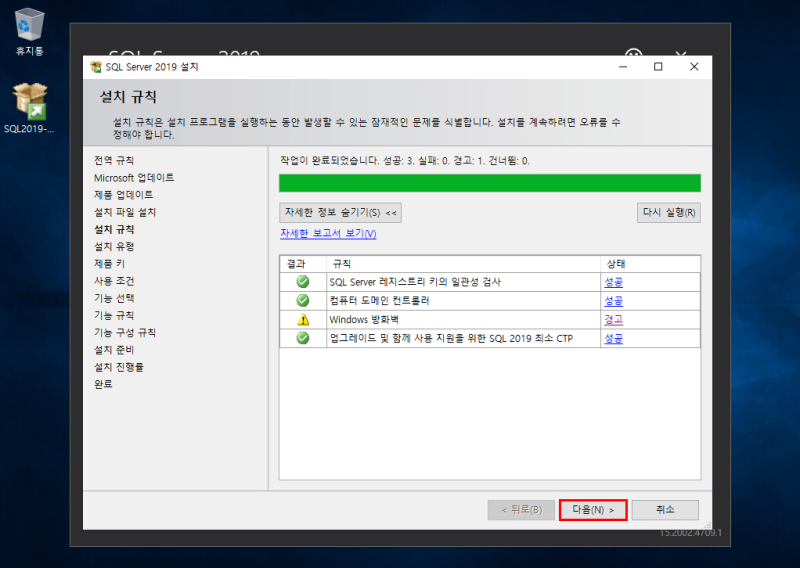Select 기능 규칙 step in sidebar
The width and height of the screenshot is (800, 568).
click(x=114, y=315)
